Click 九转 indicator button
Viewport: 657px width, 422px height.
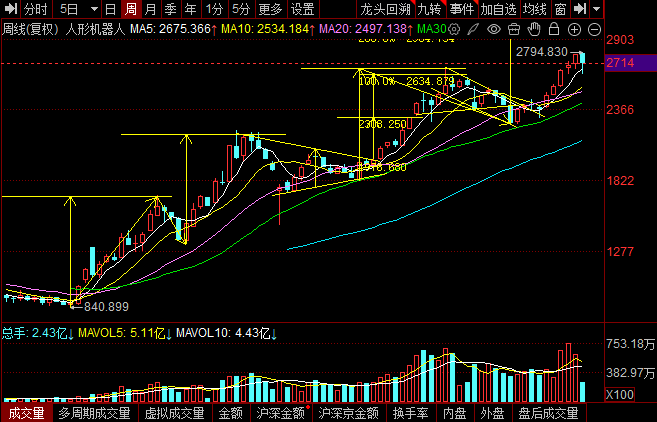[429, 9]
